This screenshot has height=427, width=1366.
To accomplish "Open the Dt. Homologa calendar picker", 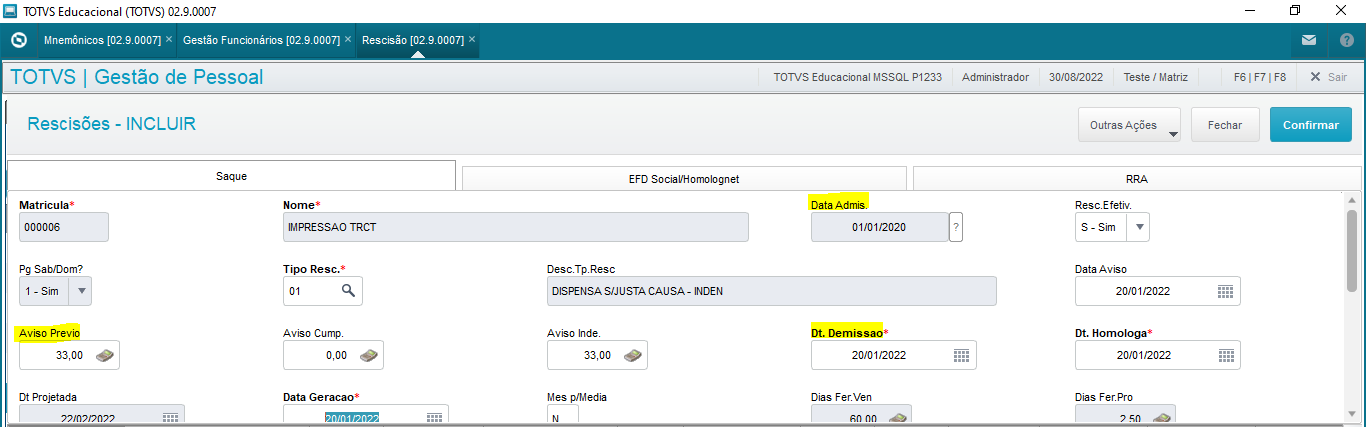I will pyautogui.click(x=1225, y=355).
